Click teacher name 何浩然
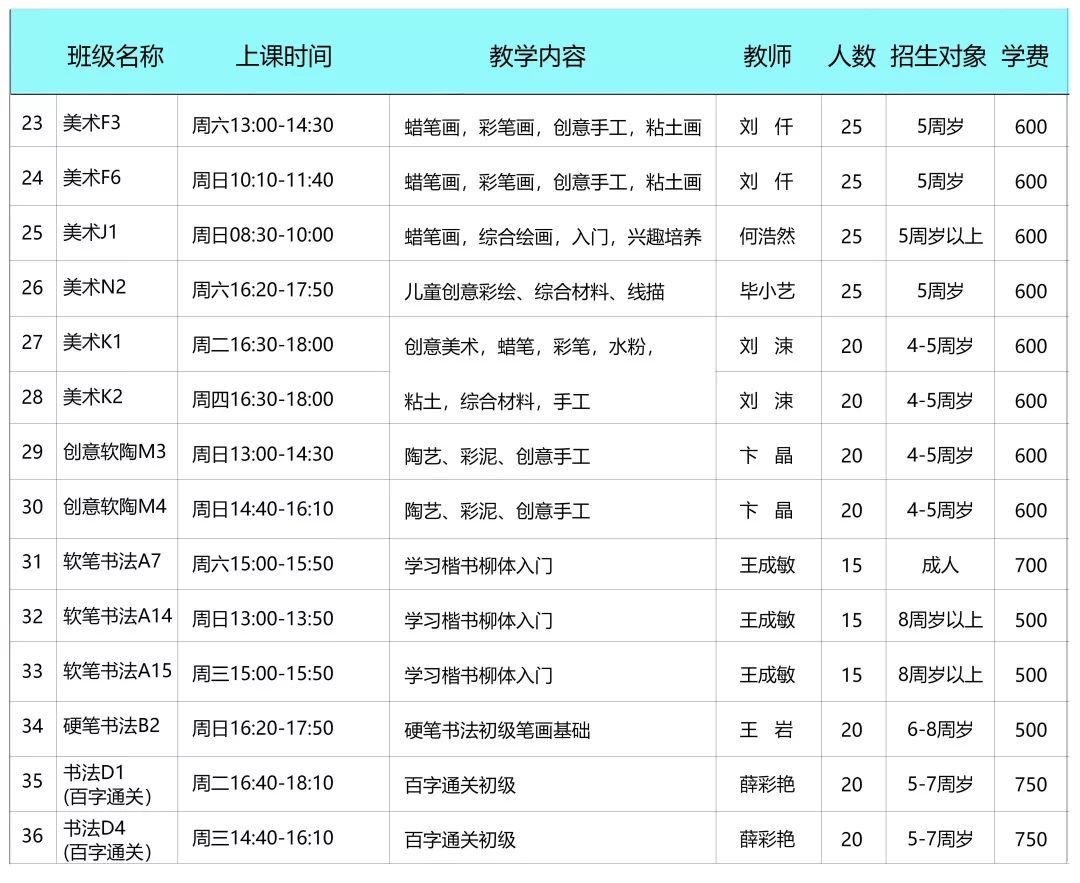Screen dimensions: 1080x883 point(767,237)
